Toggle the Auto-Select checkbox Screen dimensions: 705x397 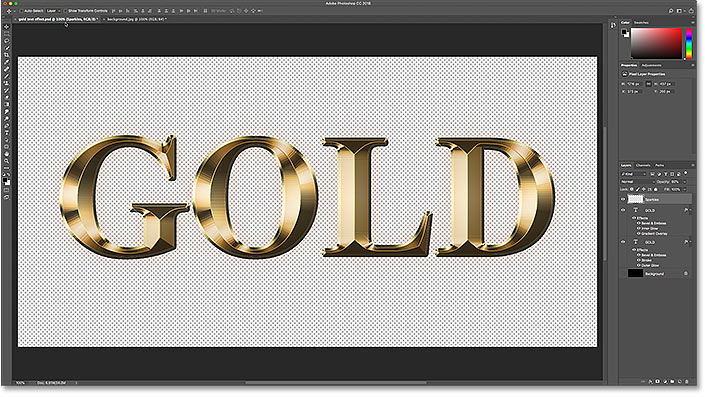21,11
